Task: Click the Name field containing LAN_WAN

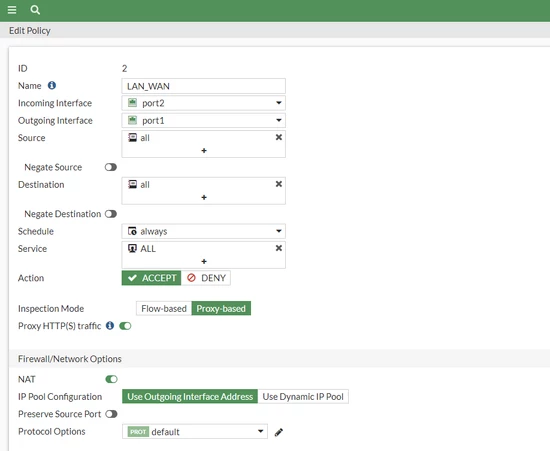Action: pyautogui.click(x=203, y=86)
